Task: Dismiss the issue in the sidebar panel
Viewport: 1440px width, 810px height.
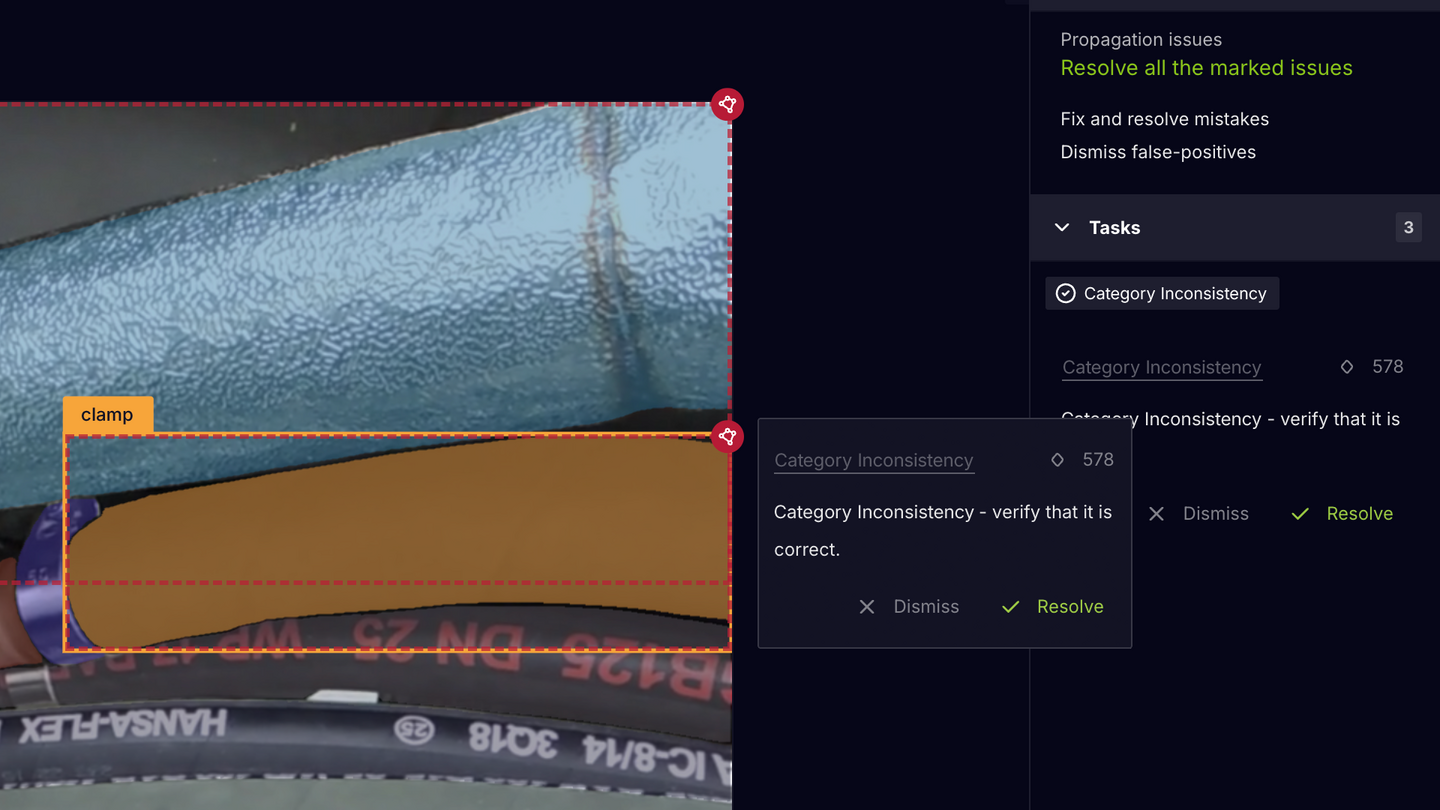Action: (1198, 514)
